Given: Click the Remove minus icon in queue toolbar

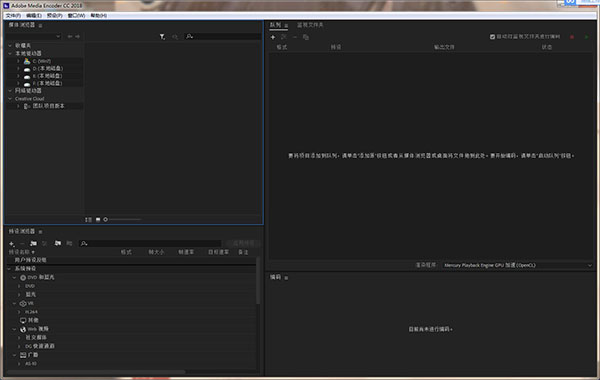Looking at the screenshot, I should tap(295, 37).
